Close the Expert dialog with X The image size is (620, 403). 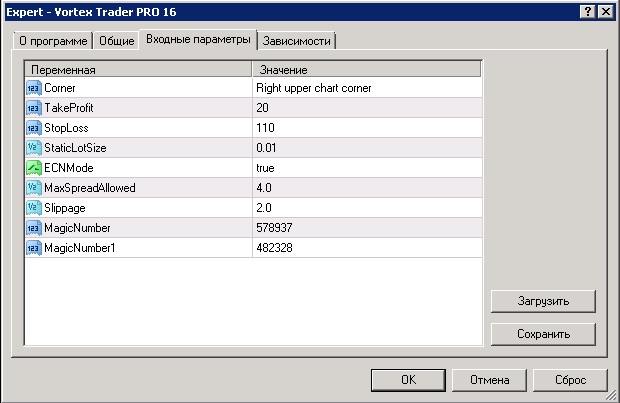(x=605, y=12)
